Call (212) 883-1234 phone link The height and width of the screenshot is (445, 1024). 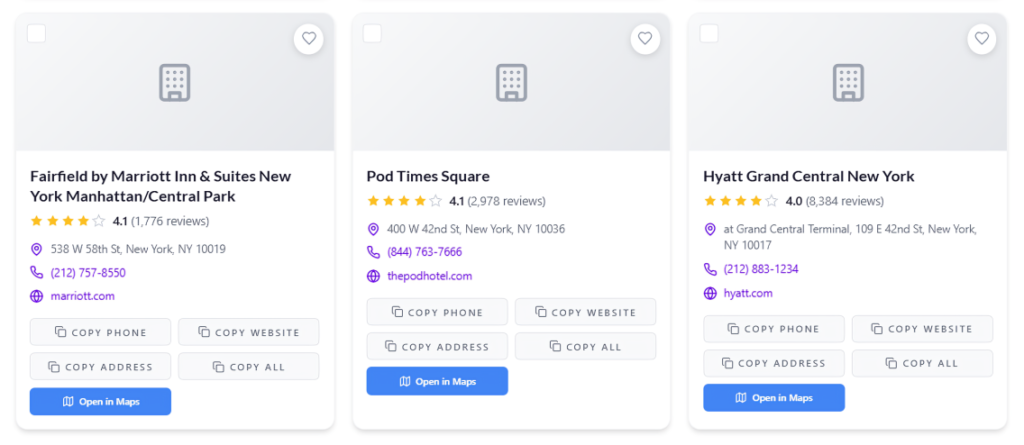pyautogui.click(x=761, y=269)
